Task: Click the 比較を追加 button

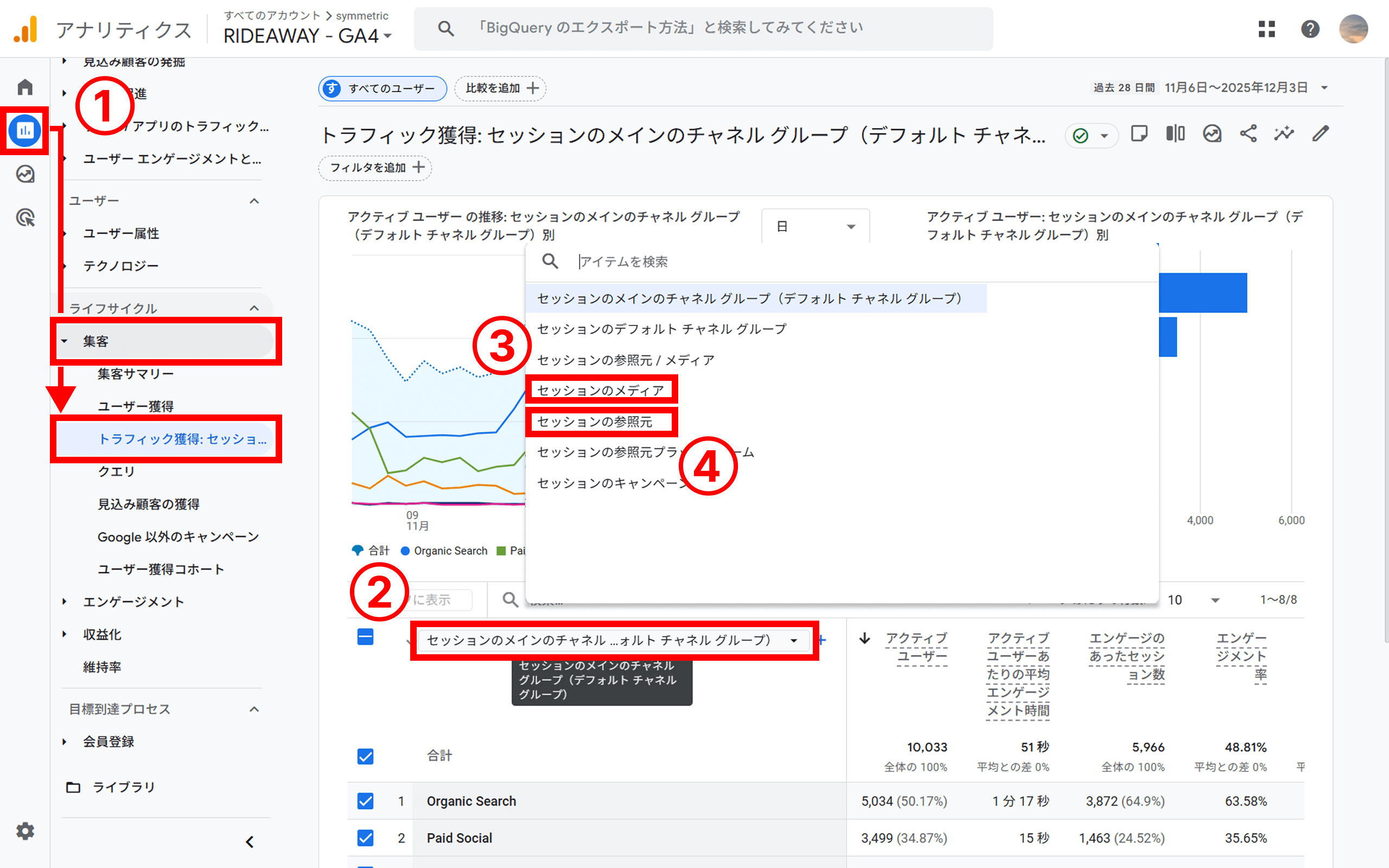Action: pos(499,88)
